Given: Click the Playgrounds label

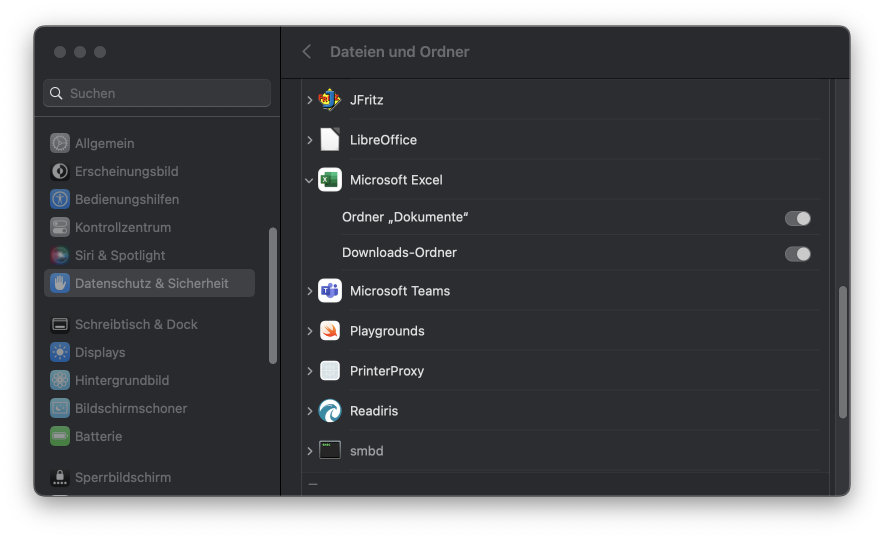Looking at the screenshot, I should click(387, 331).
